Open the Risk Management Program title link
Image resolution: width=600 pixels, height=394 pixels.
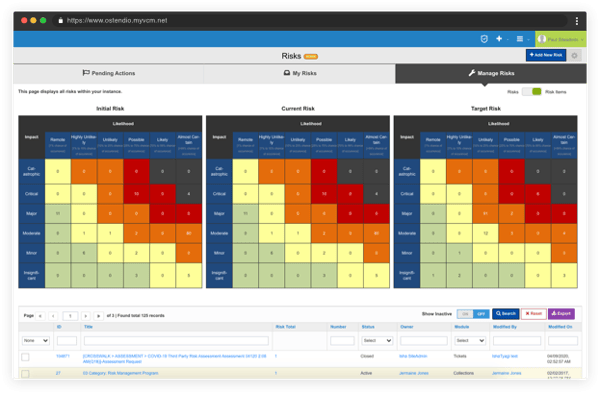[x=121, y=373]
